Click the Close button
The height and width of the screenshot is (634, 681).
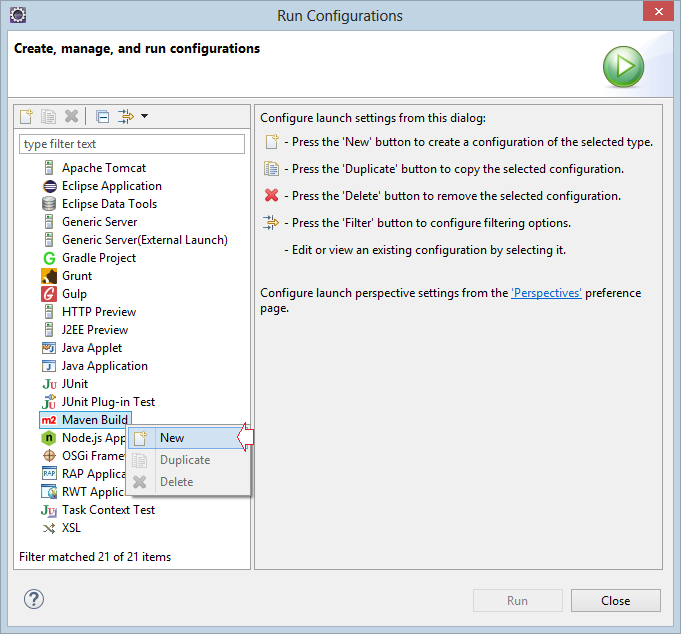tap(615, 601)
